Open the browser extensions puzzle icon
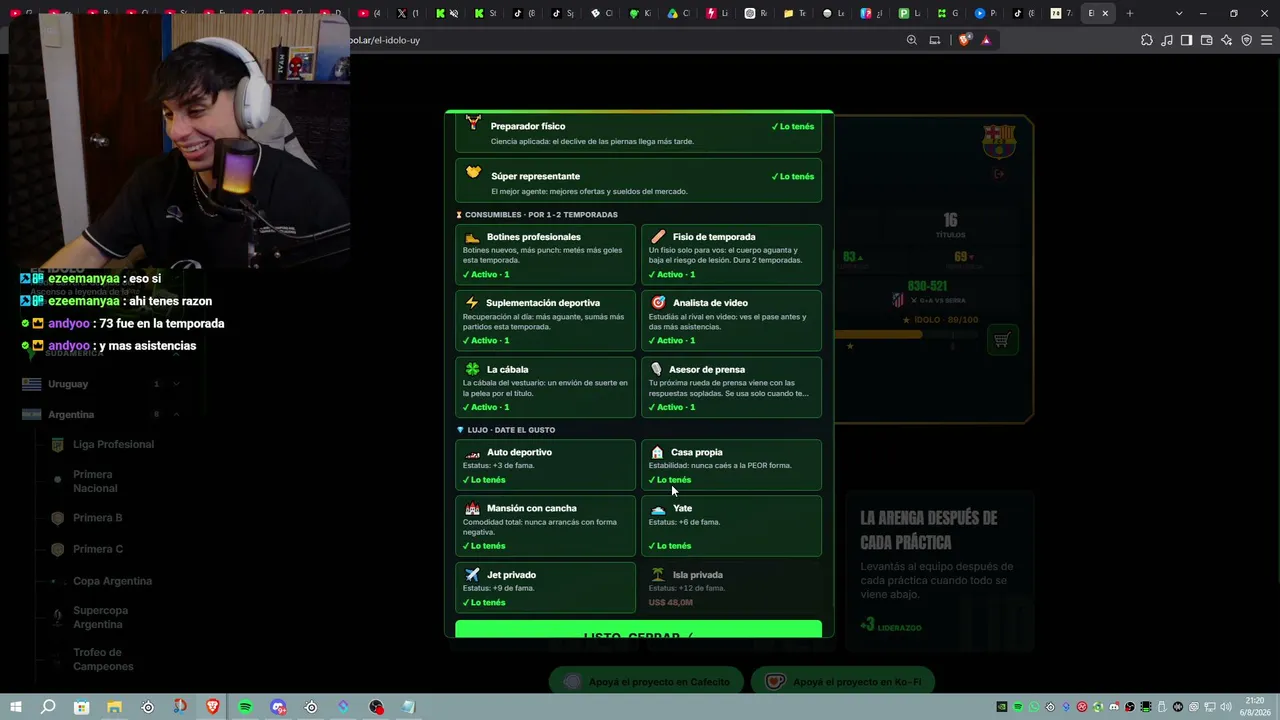The width and height of the screenshot is (1280, 720). (x=1147, y=40)
